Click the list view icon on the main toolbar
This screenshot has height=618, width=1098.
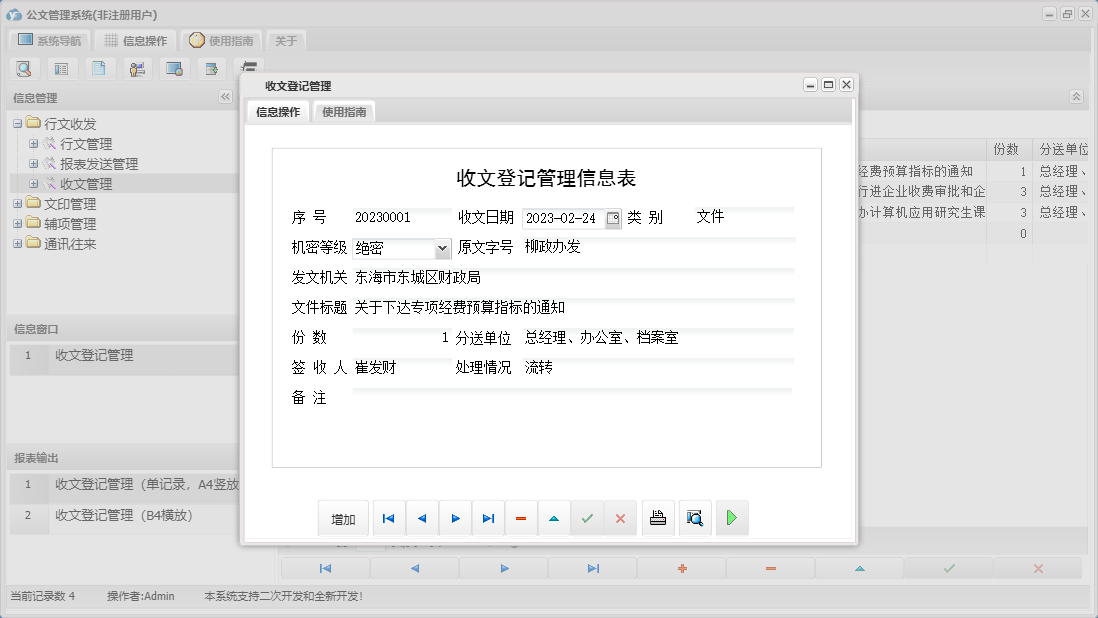[63, 68]
